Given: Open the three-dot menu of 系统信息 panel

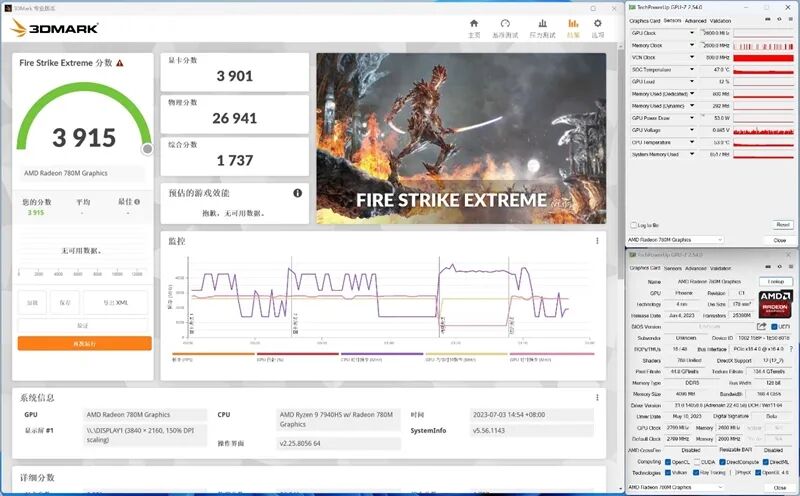Looking at the screenshot, I should [x=597, y=397].
